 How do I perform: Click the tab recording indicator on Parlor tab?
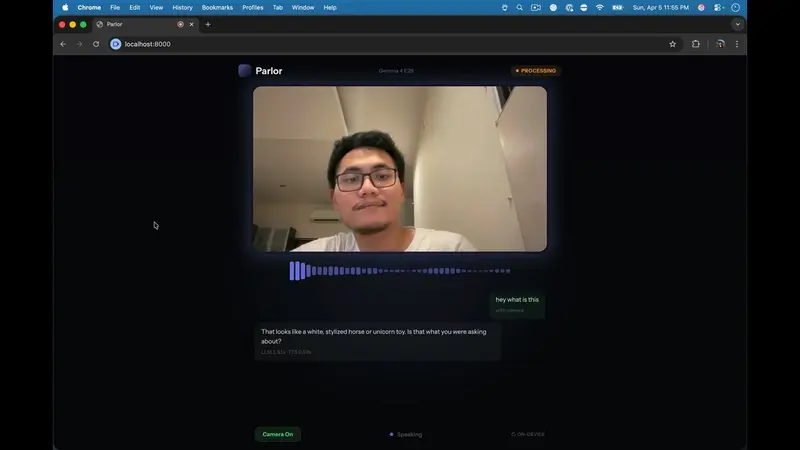pyautogui.click(x=180, y=24)
